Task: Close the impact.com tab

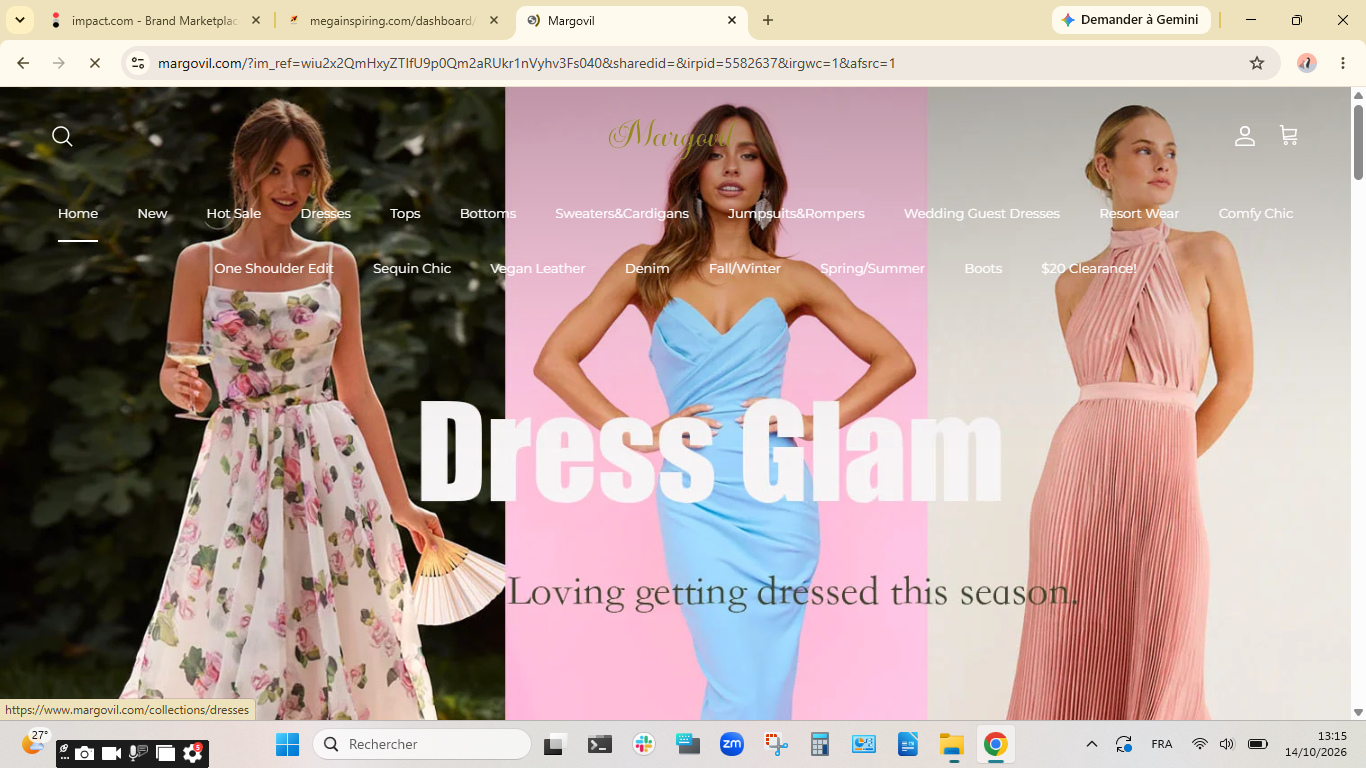Action: click(x=256, y=20)
